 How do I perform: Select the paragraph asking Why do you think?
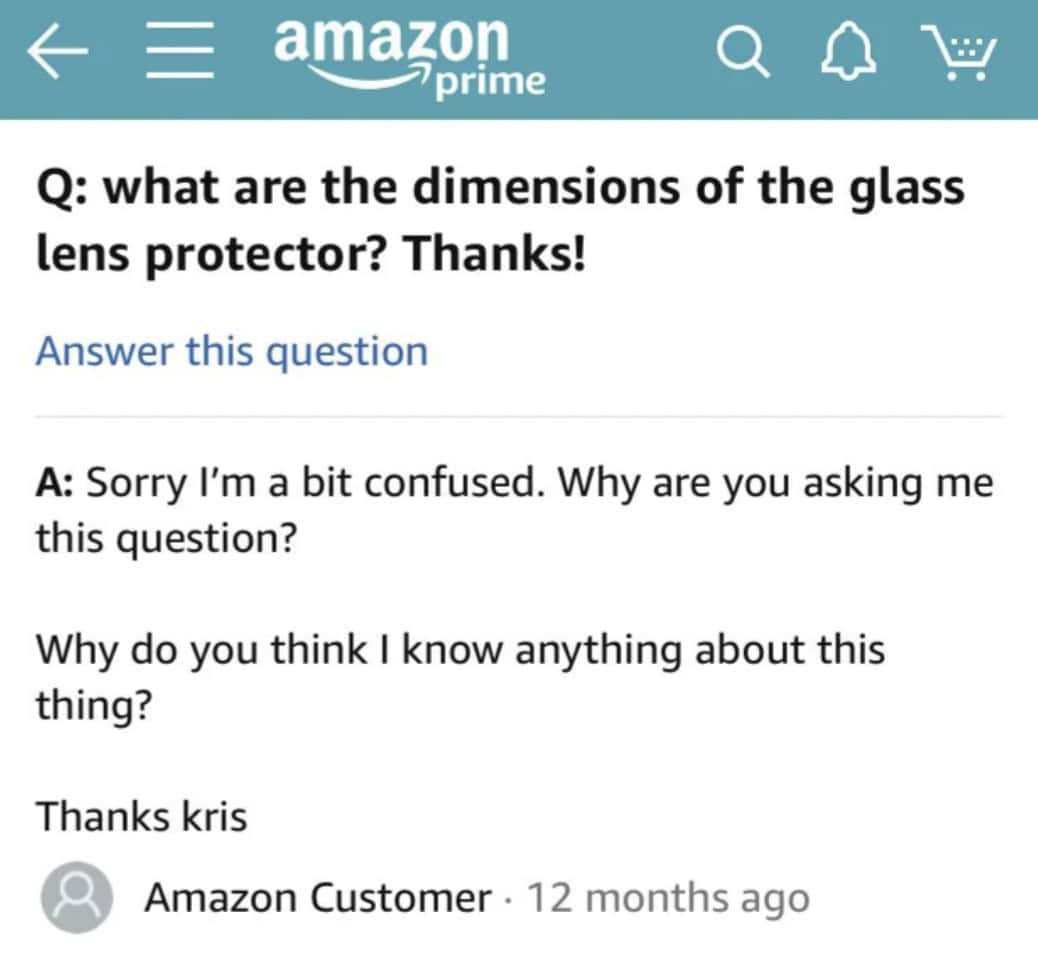tap(460, 676)
